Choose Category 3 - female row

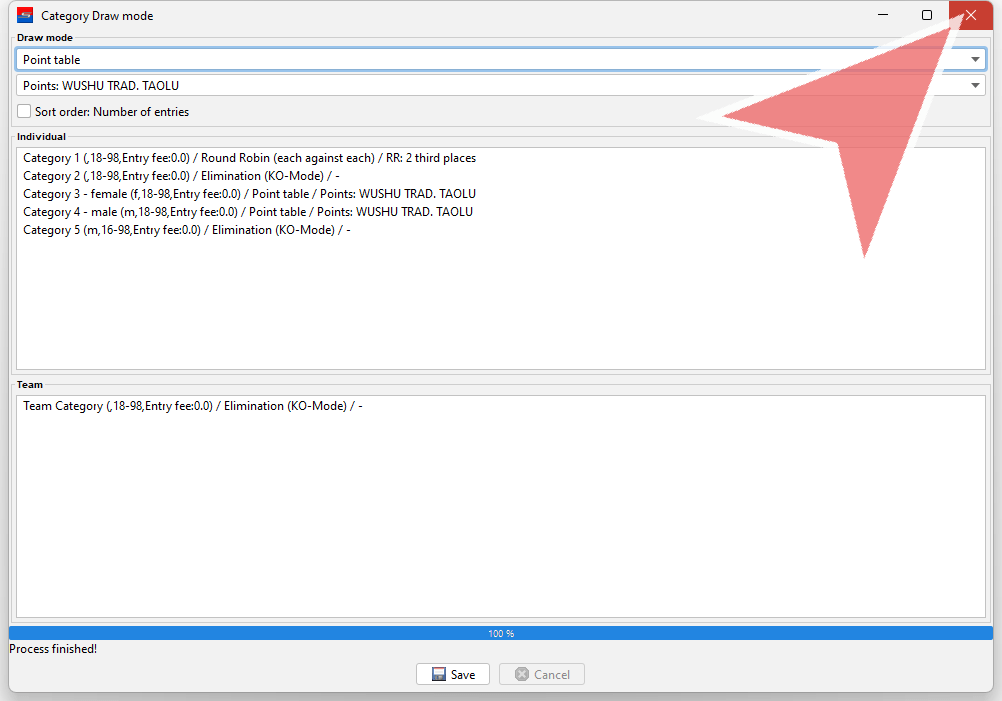pyautogui.click(x=249, y=194)
